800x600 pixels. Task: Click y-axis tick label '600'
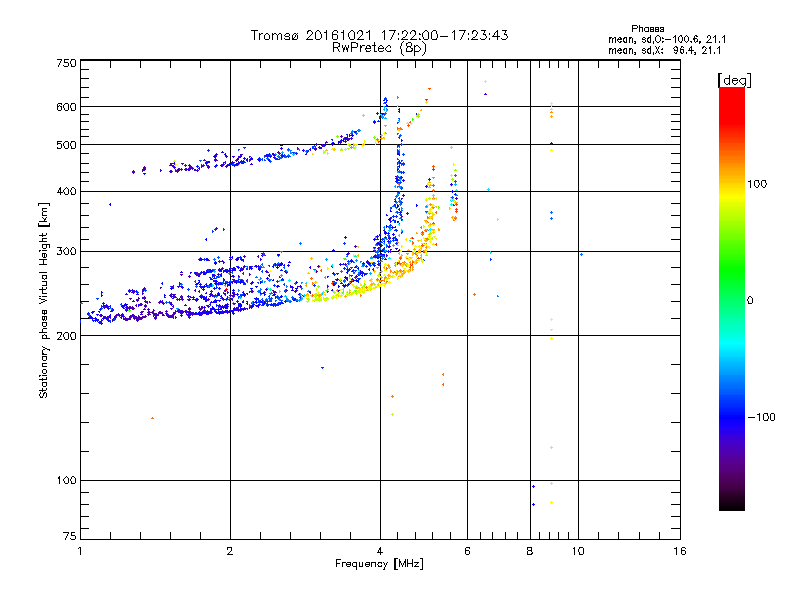pos(67,107)
